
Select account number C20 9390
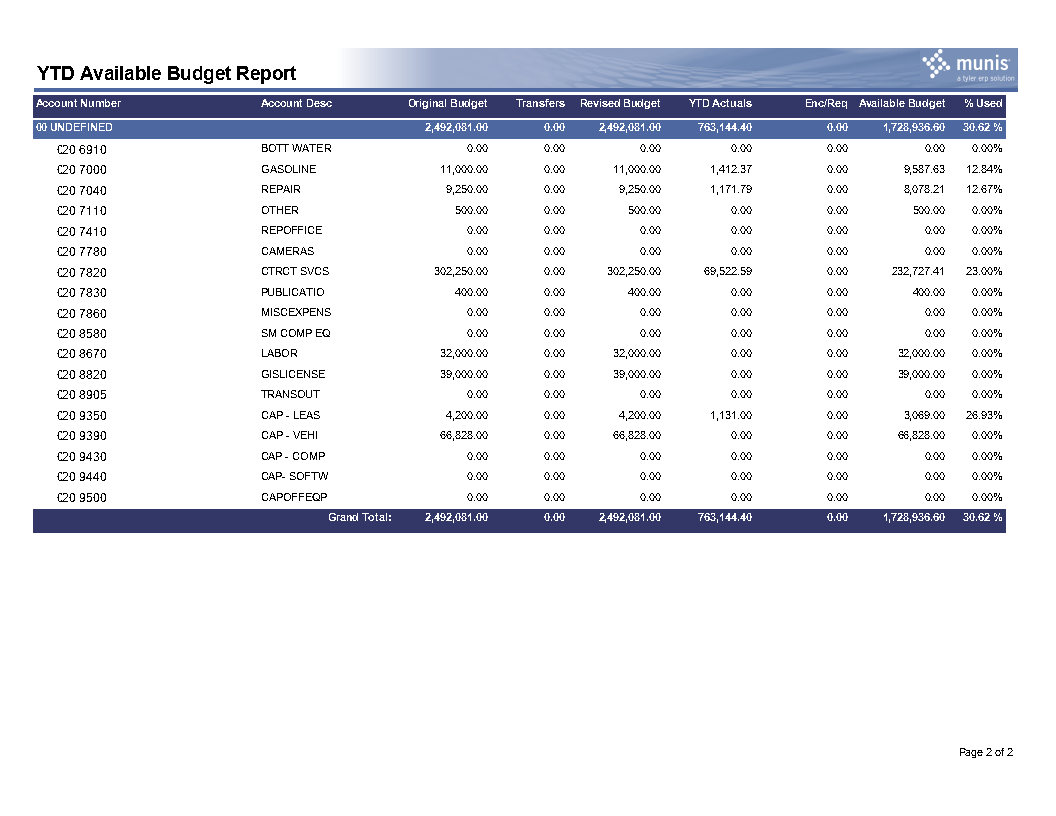(x=82, y=436)
